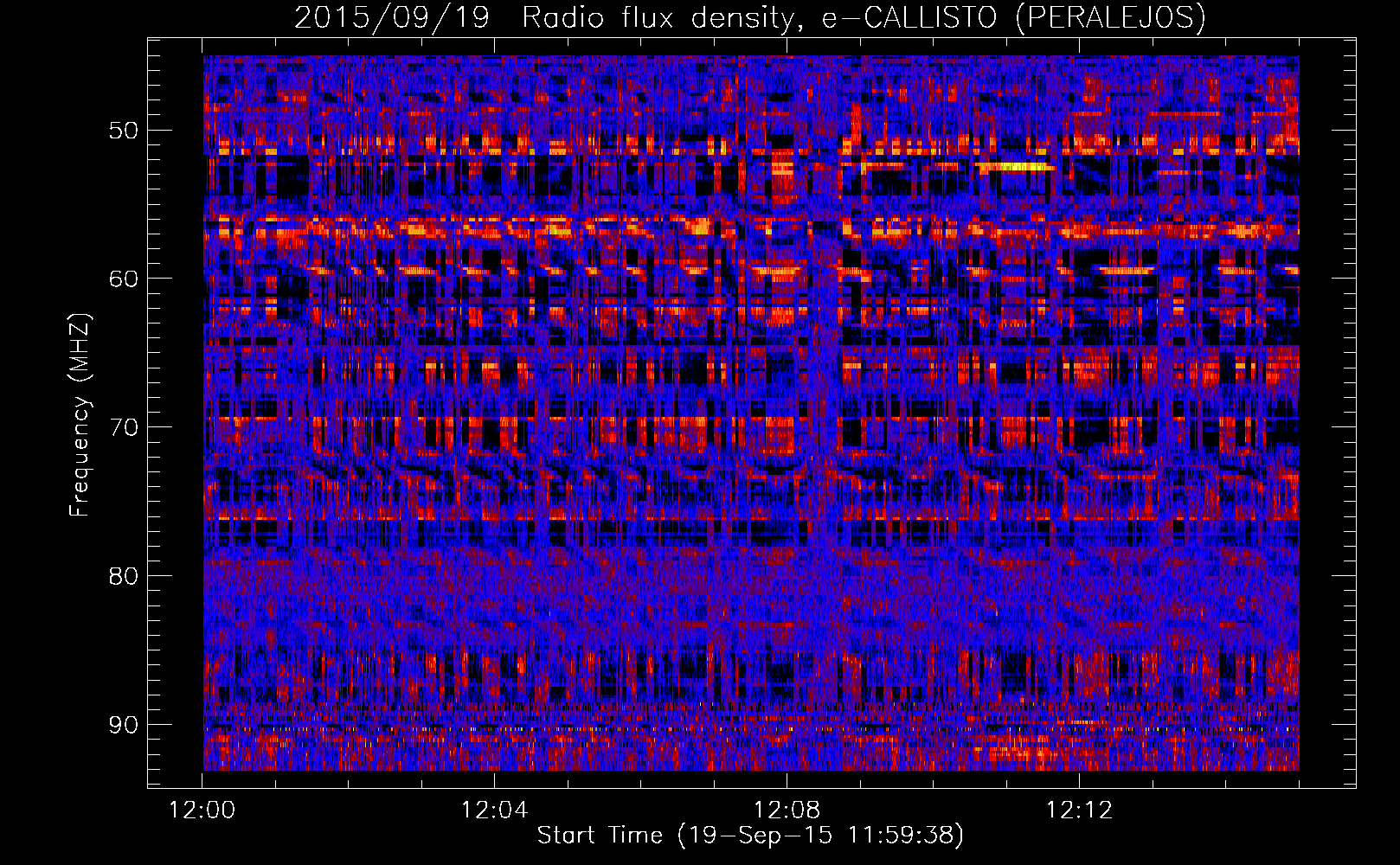Click the bright yellow burst near 52 MHz
Image resolution: width=1400 pixels, height=865 pixels.
pos(1017,167)
